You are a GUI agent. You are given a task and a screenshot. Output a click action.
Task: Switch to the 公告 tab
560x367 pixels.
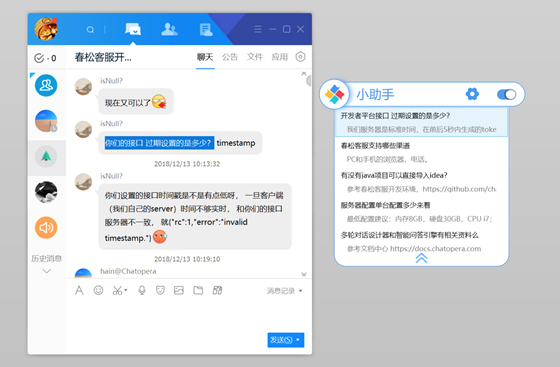click(230, 57)
